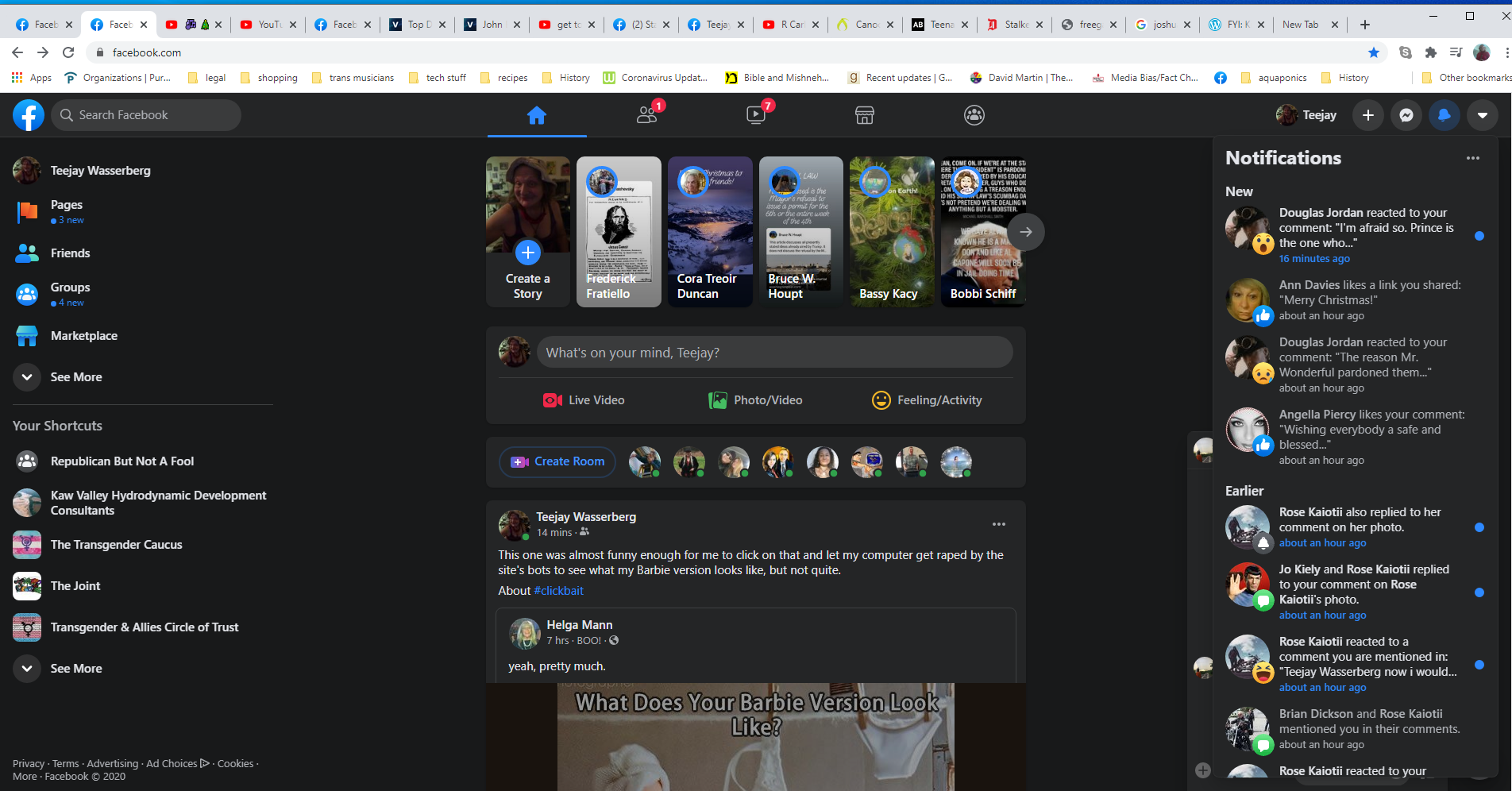This screenshot has width=1512, height=791.
Task: Open Kaw Valley Hydrodynamic Development Consultants shortcut
Action: click(143, 503)
